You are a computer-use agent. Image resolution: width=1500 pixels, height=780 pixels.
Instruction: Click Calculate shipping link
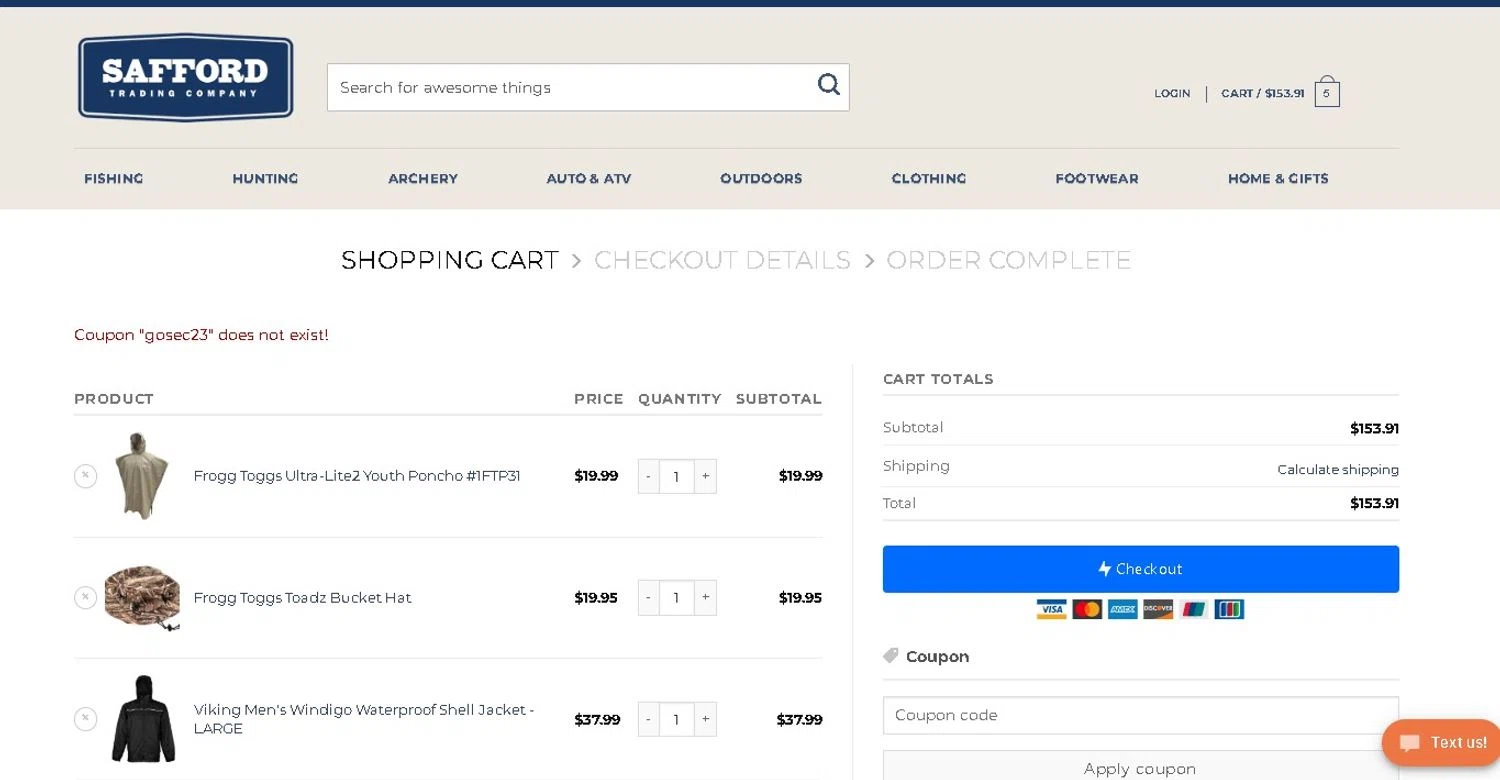pyautogui.click(x=1338, y=469)
